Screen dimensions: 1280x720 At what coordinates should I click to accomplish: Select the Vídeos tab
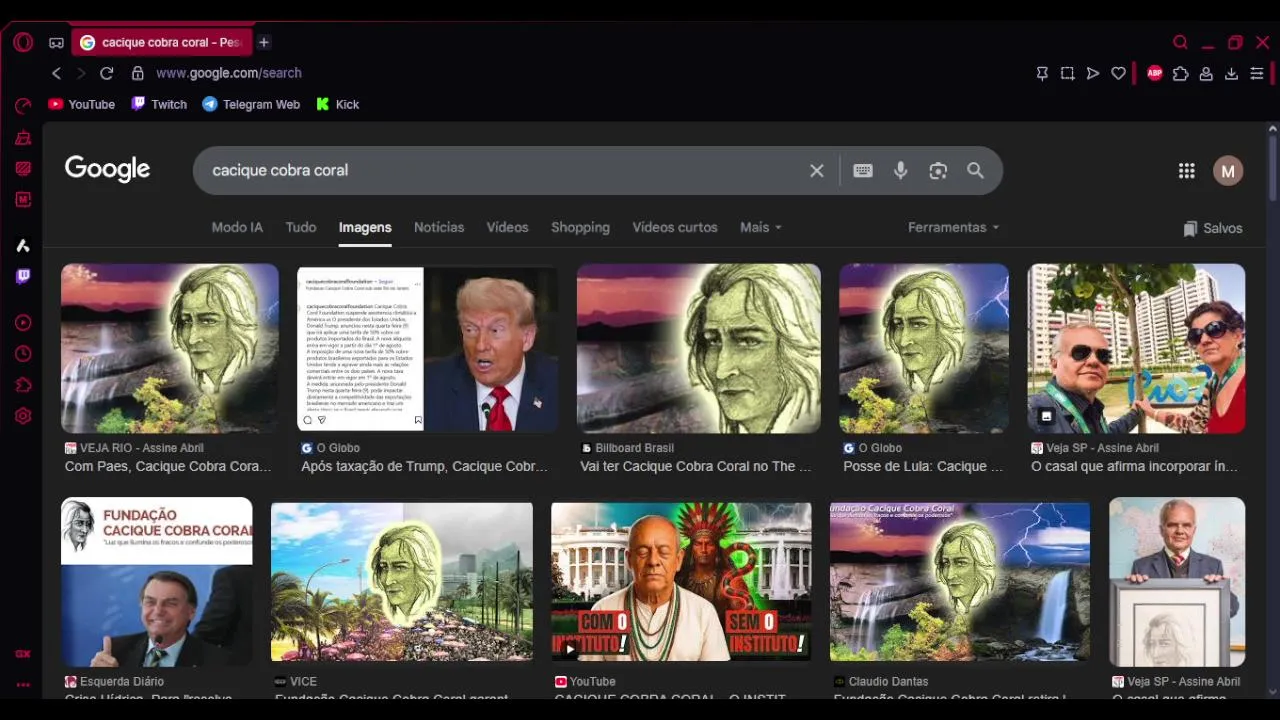click(x=507, y=227)
